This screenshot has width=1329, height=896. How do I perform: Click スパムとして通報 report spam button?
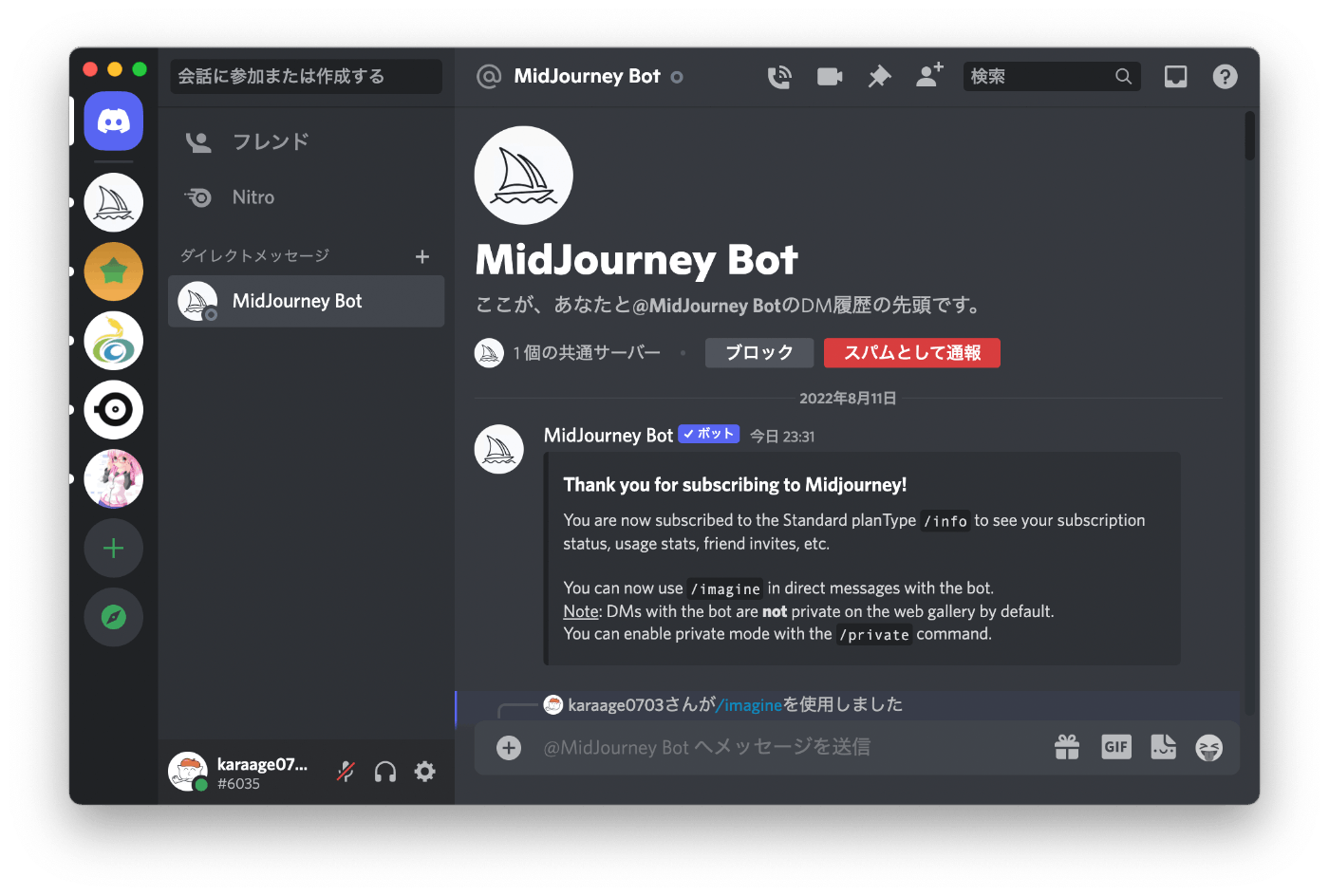912,353
